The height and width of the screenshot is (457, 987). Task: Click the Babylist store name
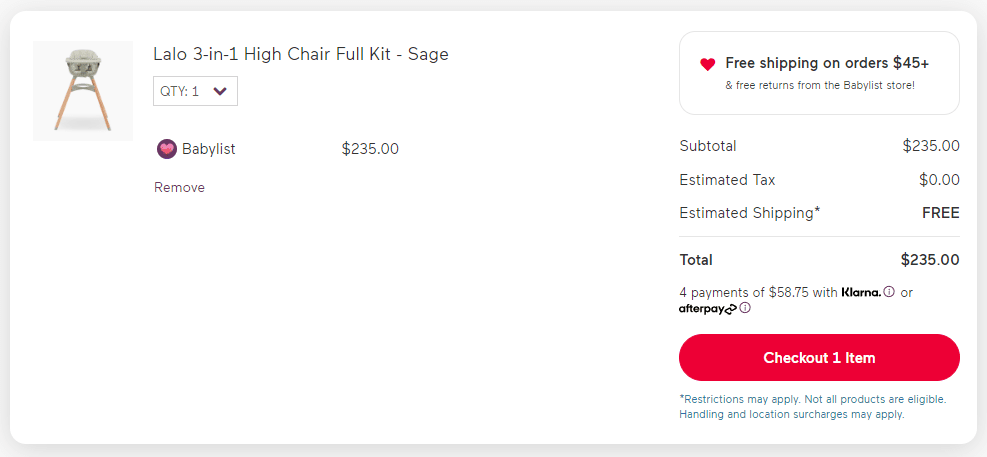point(208,149)
